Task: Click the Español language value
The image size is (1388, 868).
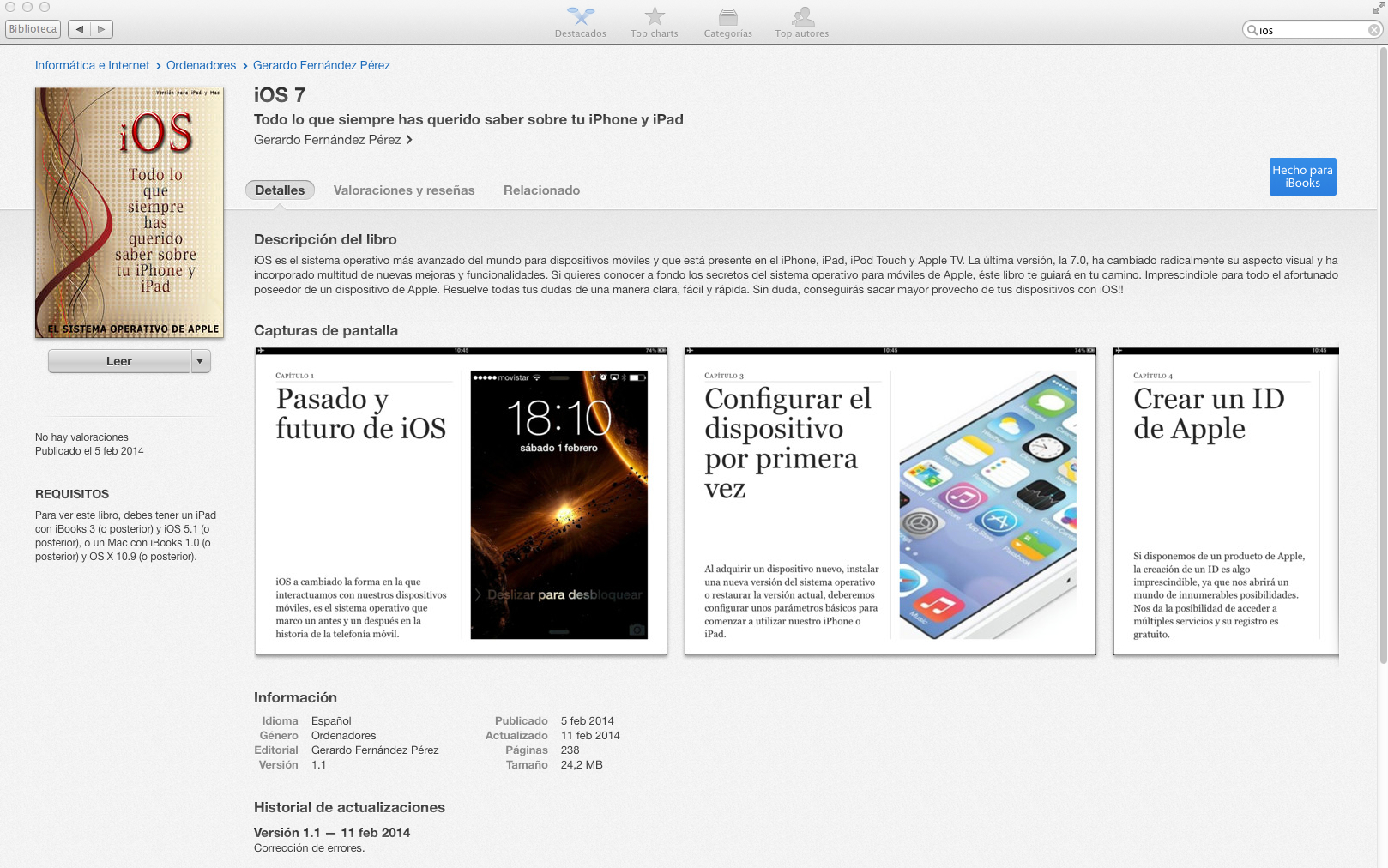Action: [331, 721]
